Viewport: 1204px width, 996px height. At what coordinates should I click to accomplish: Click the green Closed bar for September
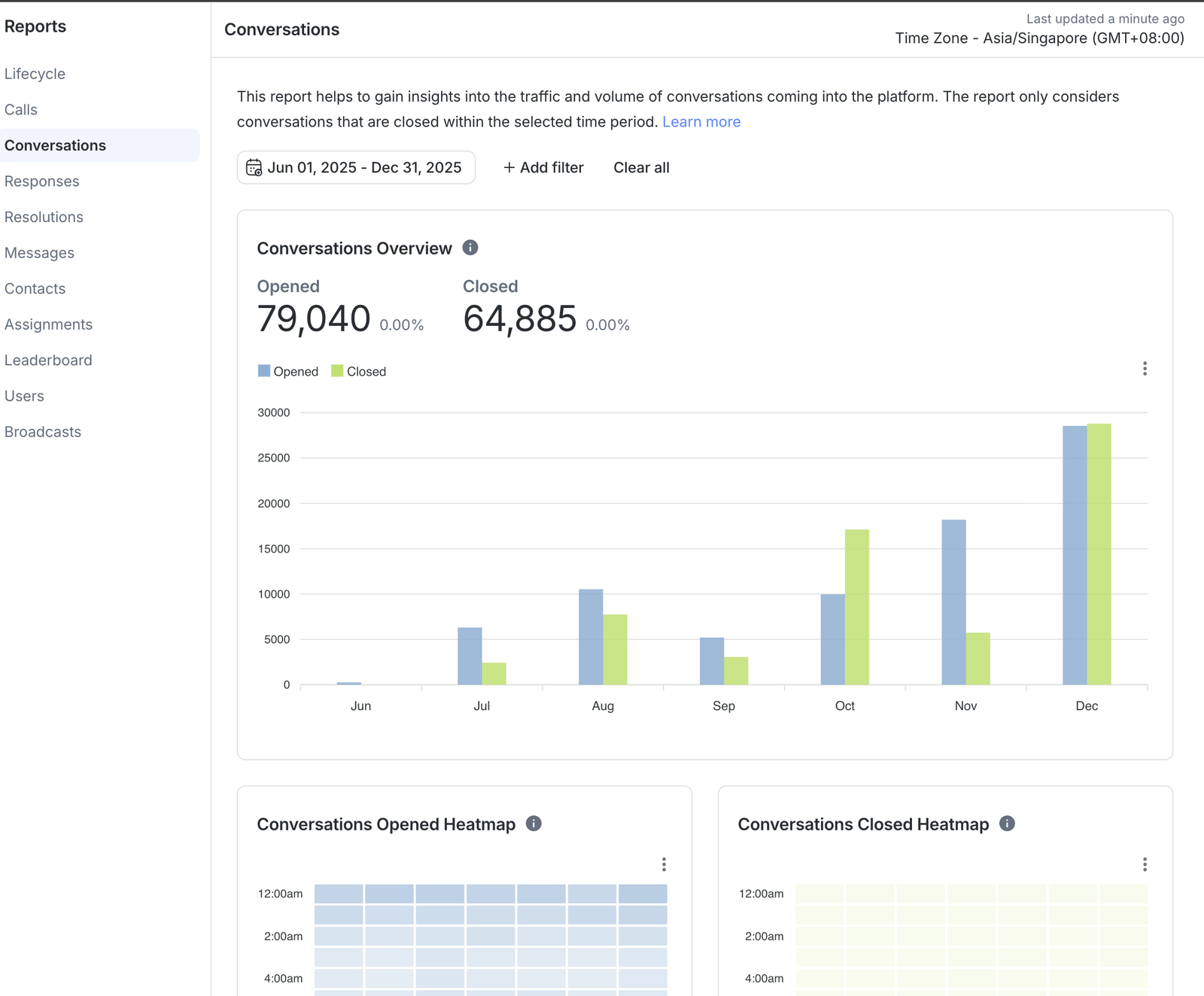736,671
